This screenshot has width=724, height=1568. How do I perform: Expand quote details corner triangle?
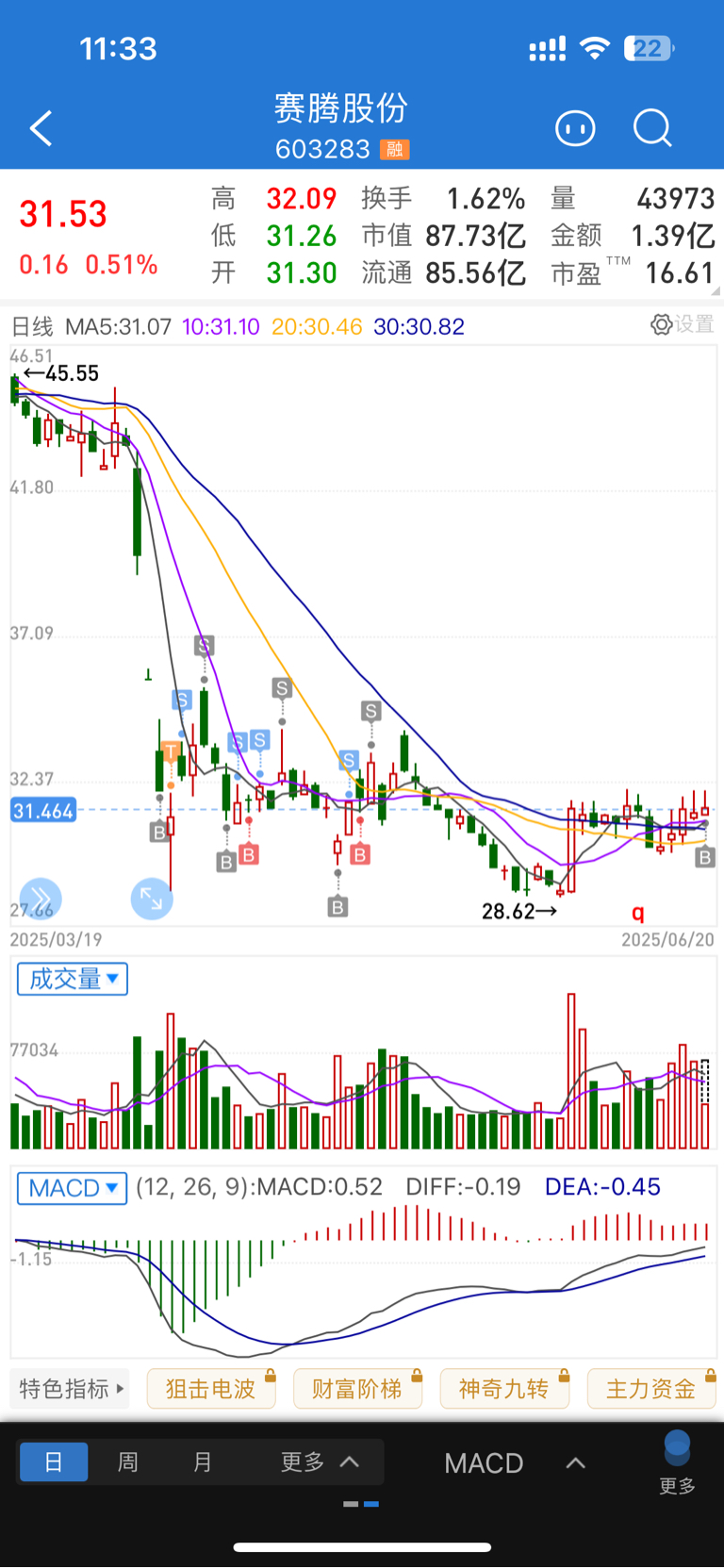click(715, 291)
